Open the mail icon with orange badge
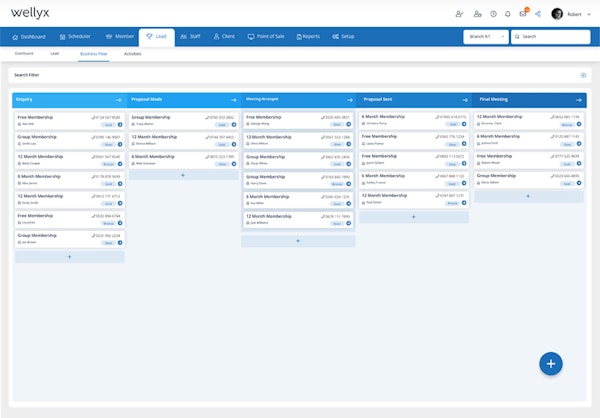600x418 pixels. [x=523, y=14]
